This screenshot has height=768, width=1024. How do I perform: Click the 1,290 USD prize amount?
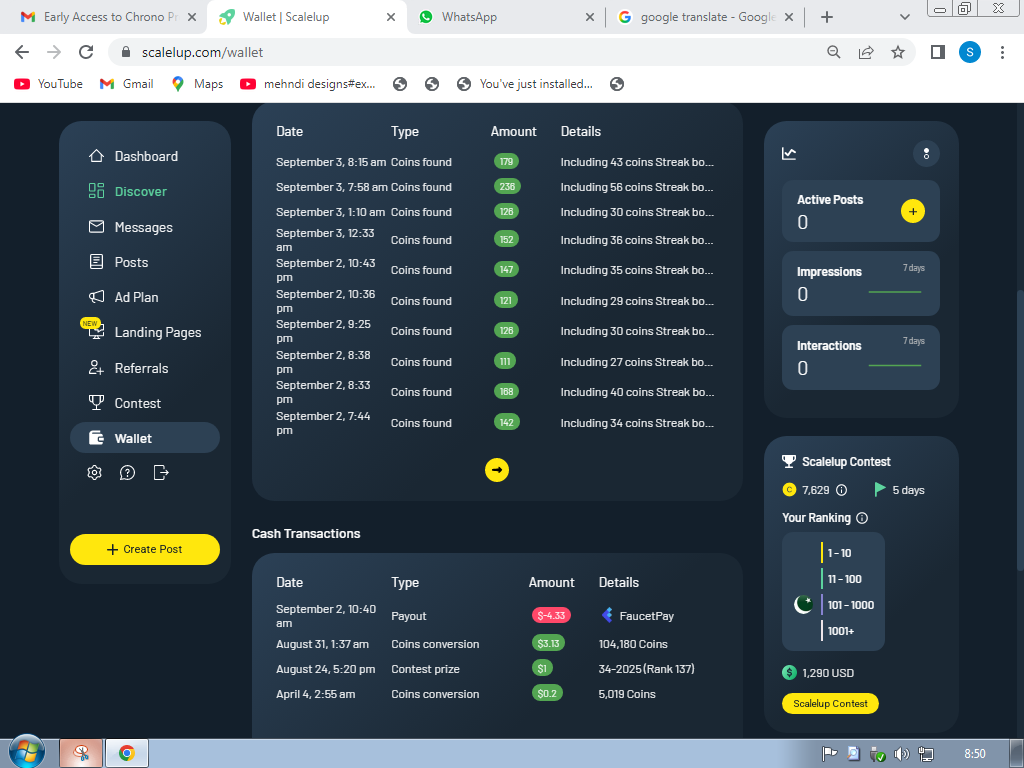coord(827,673)
